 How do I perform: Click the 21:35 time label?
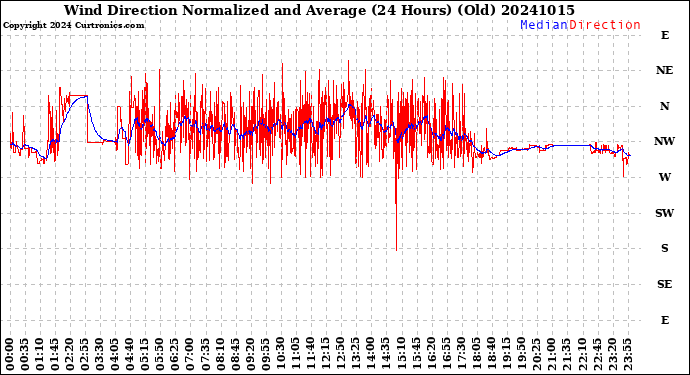(566, 354)
